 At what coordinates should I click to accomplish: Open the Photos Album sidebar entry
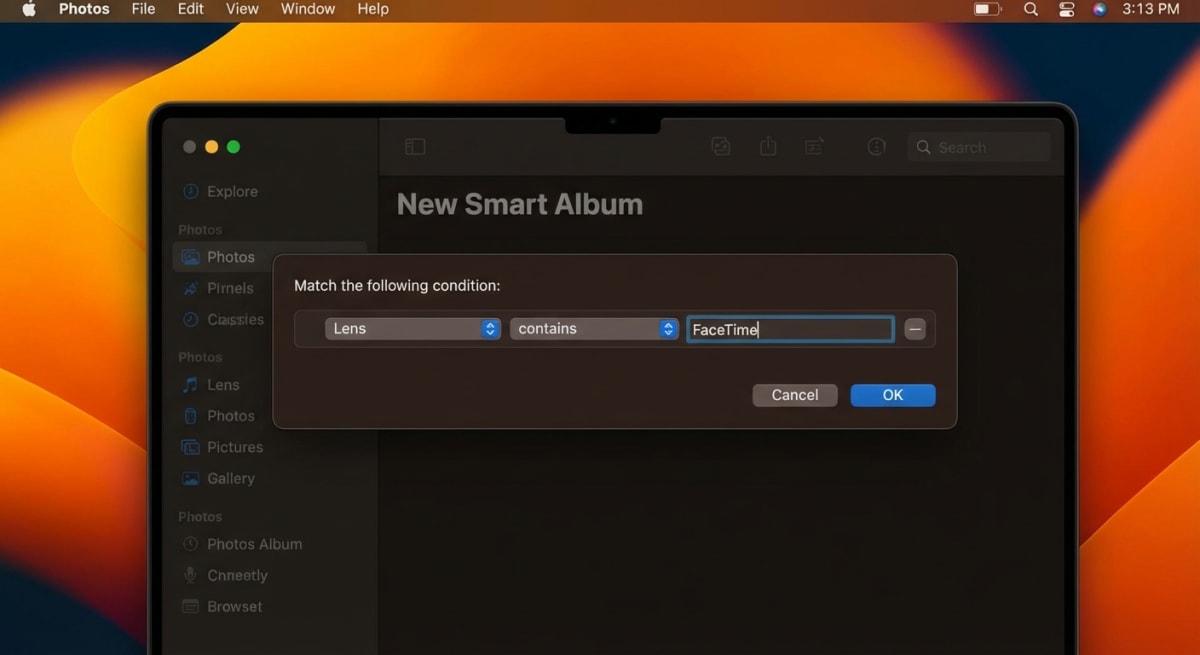pos(253,544)
